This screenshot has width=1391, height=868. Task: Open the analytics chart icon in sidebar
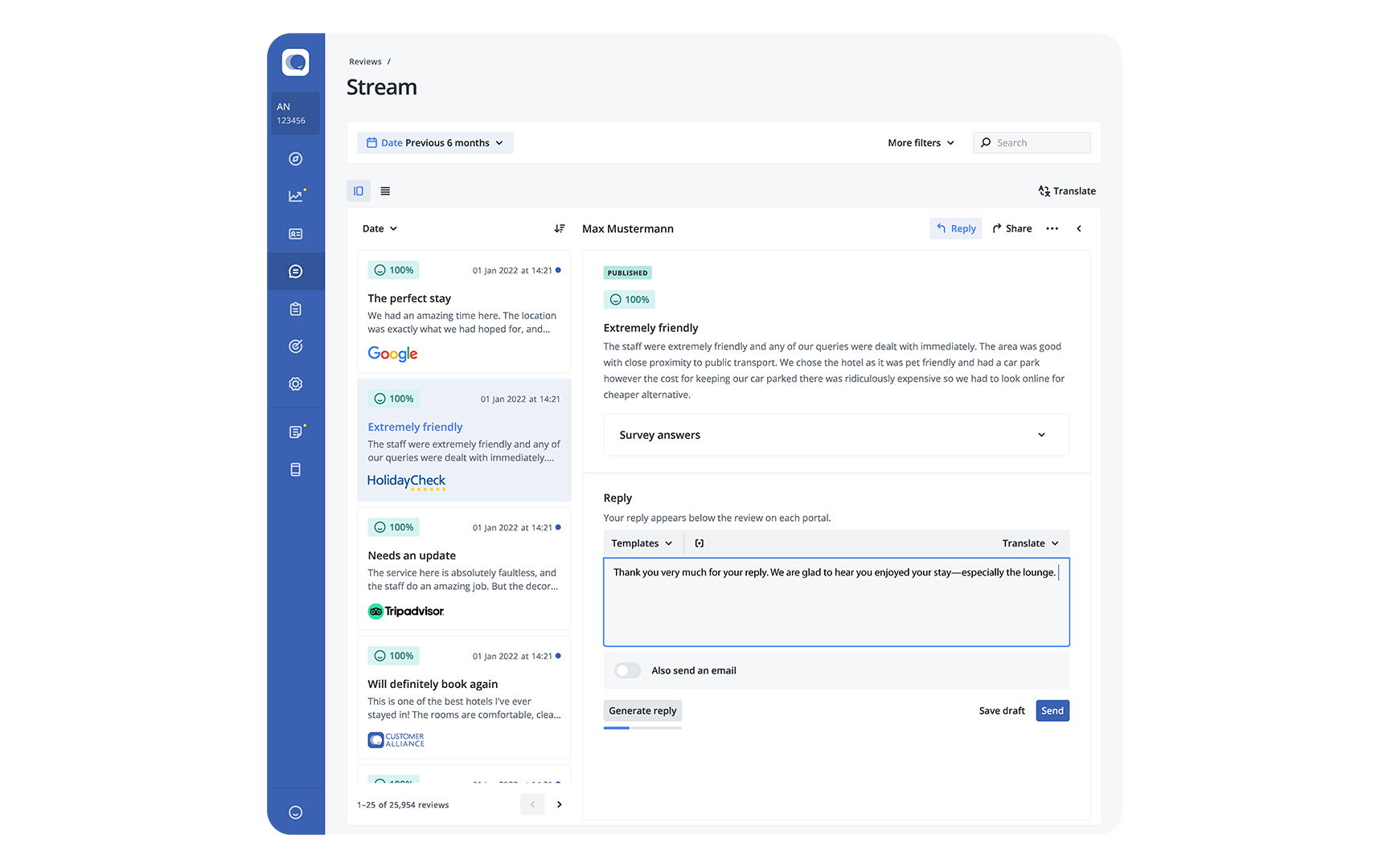[296, 196]
